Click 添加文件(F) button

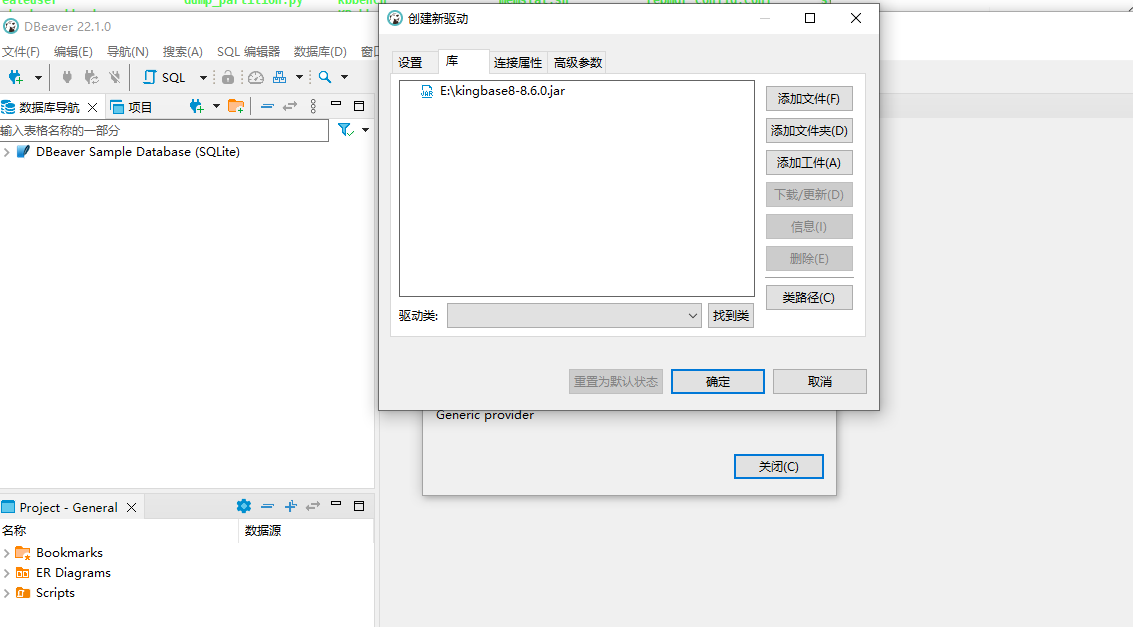point(809,99)
